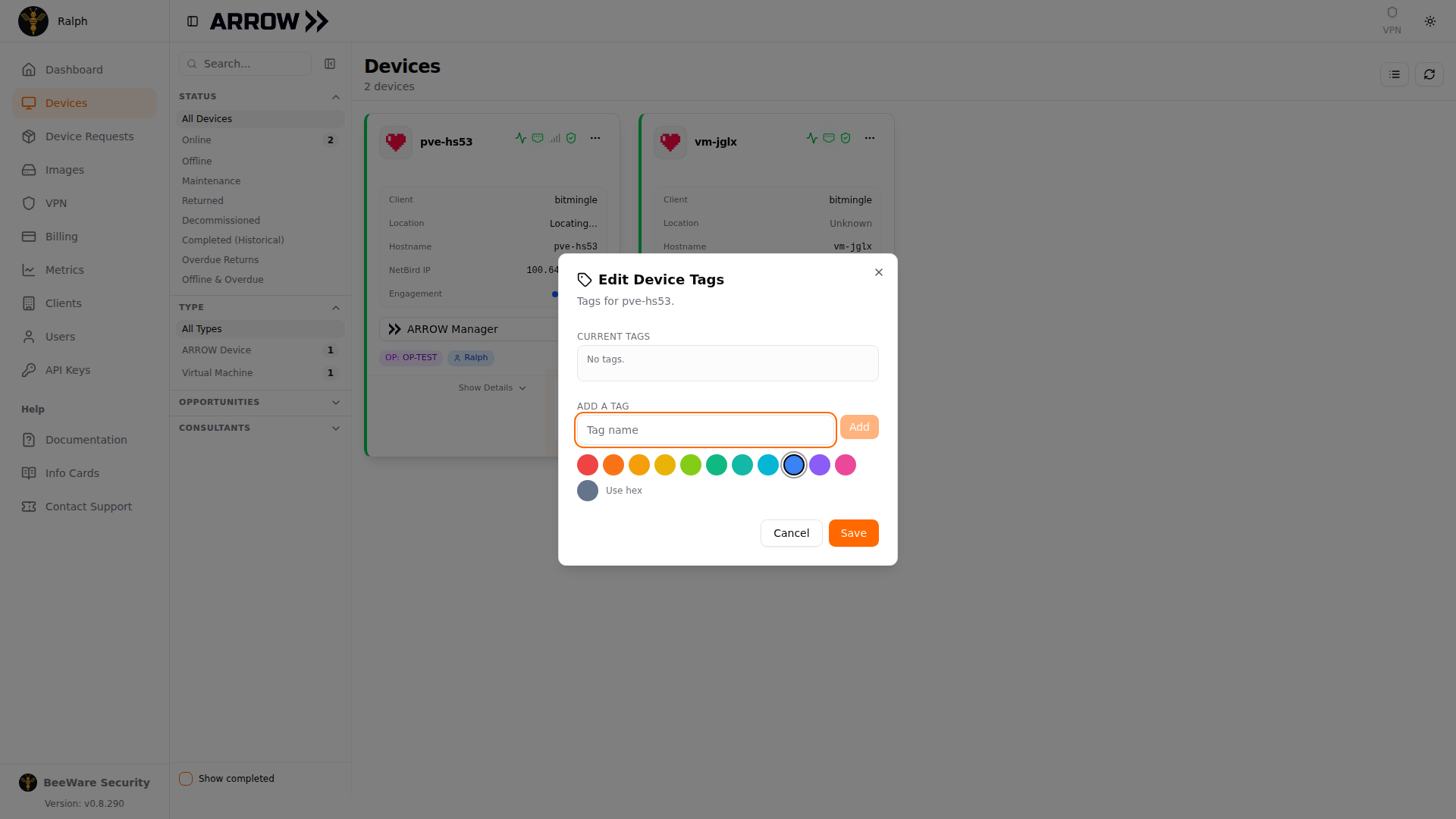
Task: Enable Show completed checkbox
Action: pos(186,779)
